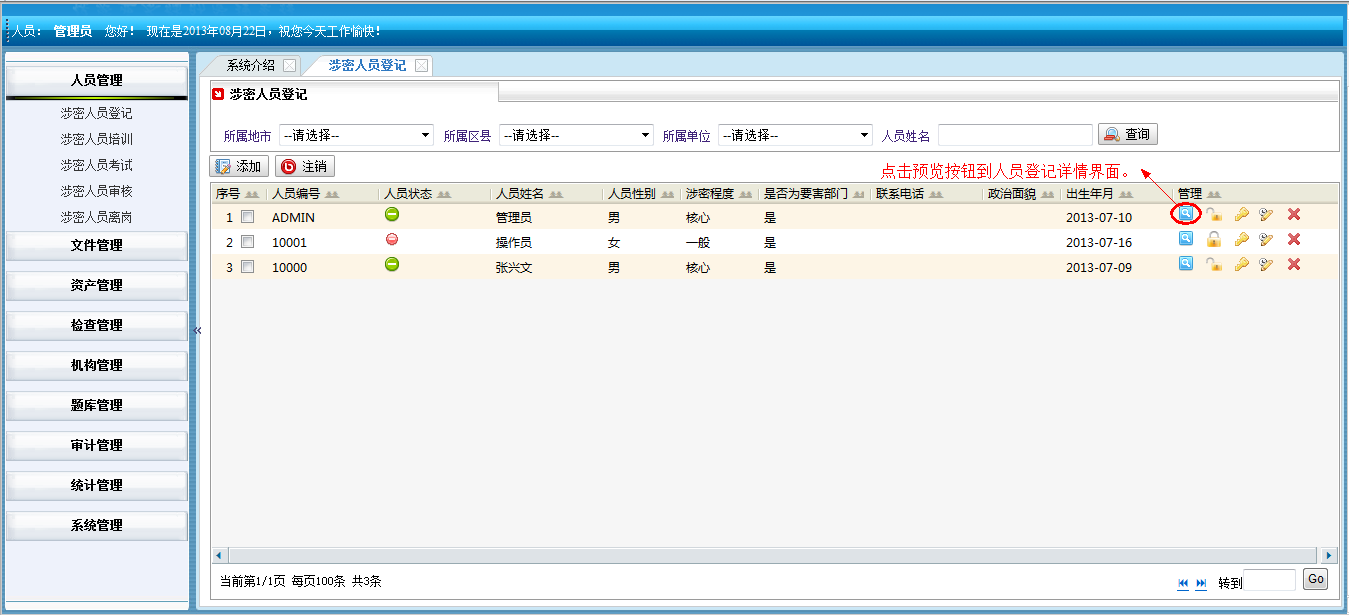Sort by 涉密程度 column sort icon

(x=745, y=194)
